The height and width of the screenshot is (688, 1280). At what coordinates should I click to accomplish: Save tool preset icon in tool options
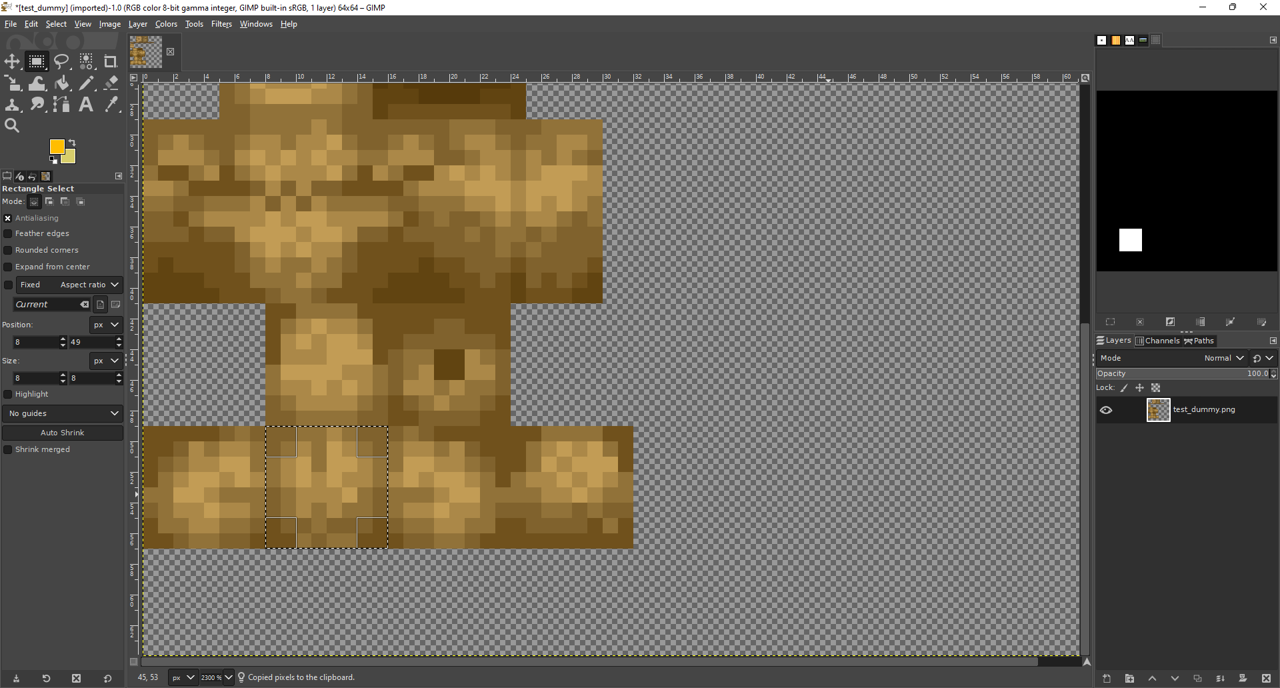(16, 679)
